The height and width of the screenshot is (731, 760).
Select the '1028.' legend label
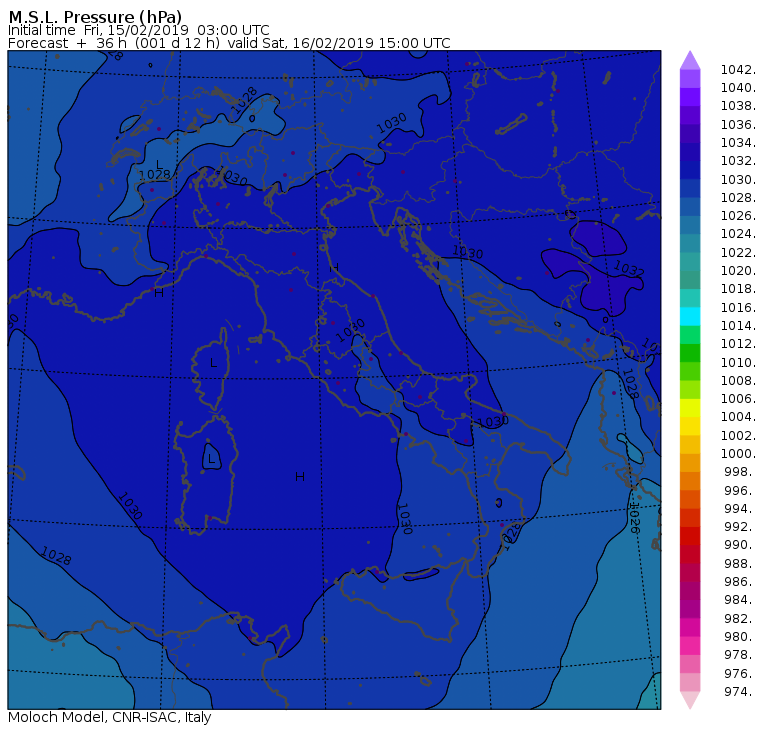point(738,198)
